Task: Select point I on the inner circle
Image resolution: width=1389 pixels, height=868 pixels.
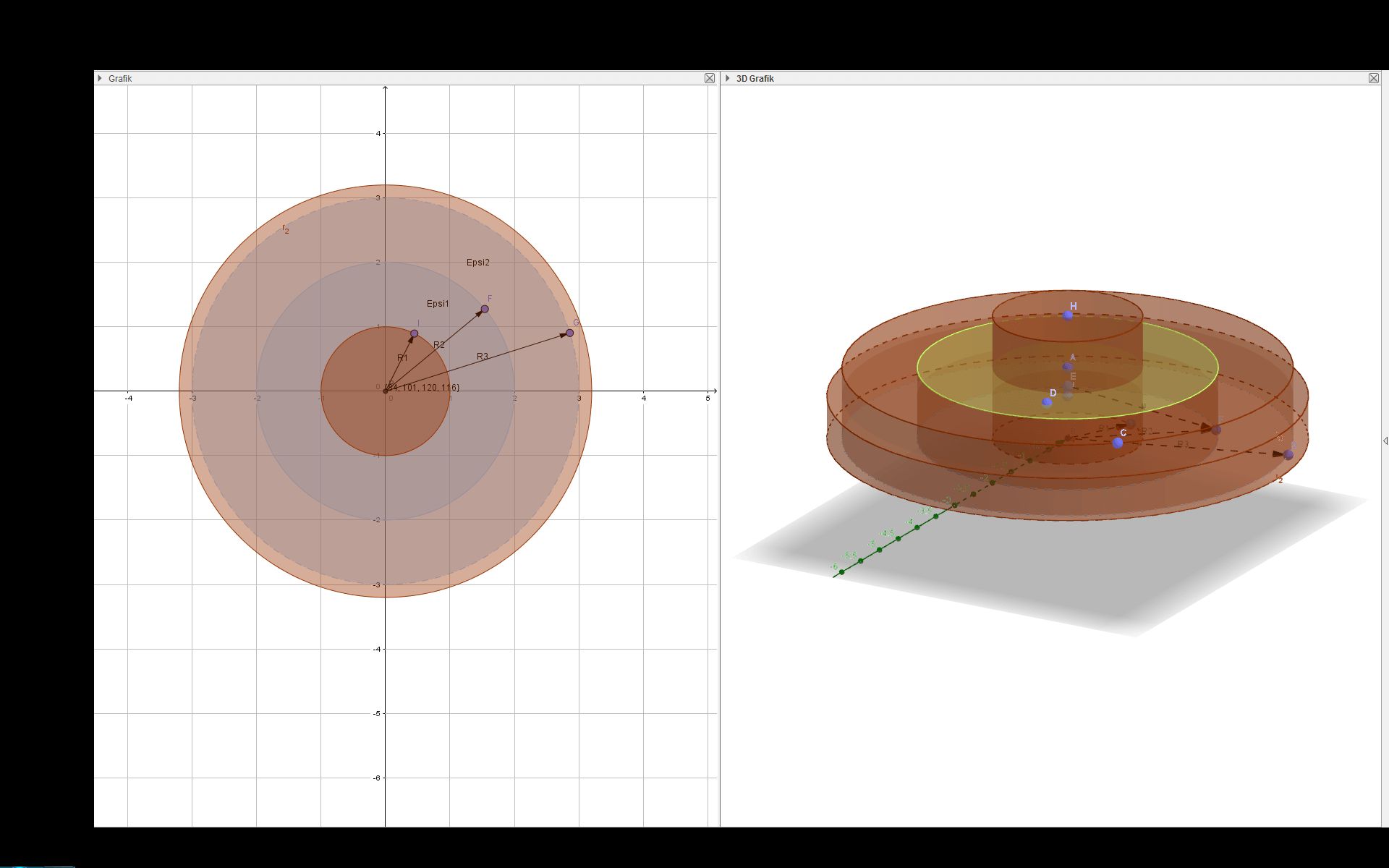Action: click(x=414, y=333)
